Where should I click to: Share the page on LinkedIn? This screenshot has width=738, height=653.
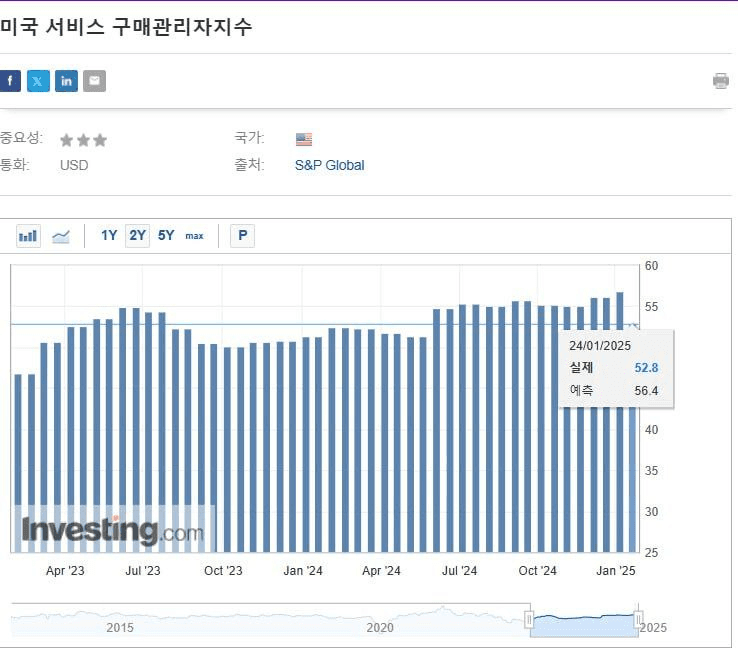(x=66, y=81)
